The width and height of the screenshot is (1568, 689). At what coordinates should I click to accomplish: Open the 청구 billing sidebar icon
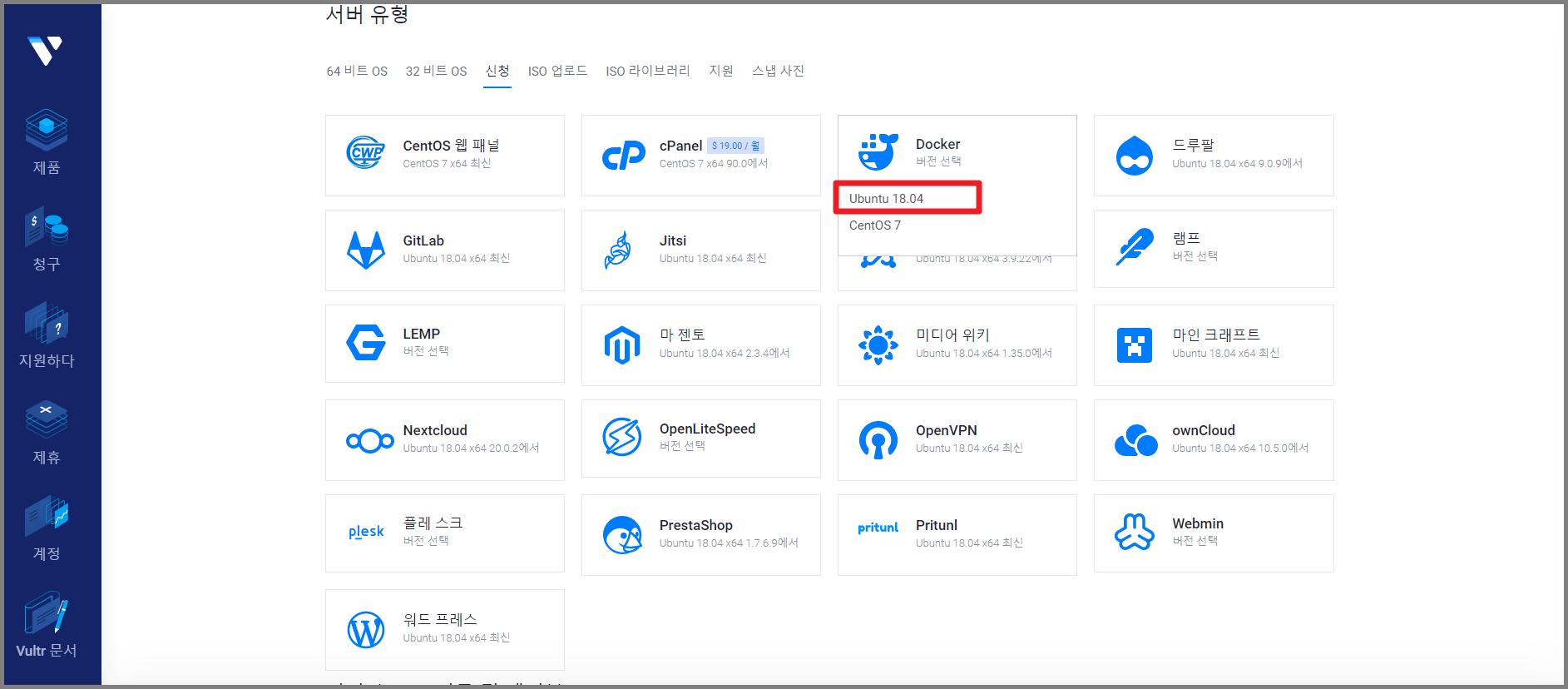pos(47,226)
